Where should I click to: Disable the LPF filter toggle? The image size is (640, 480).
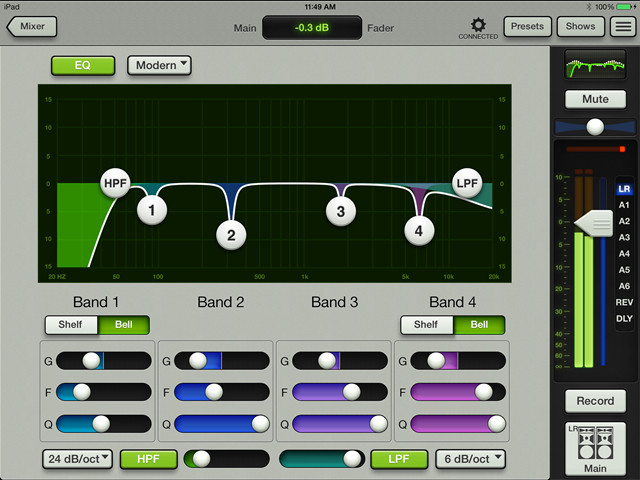[x=392, y=459]
